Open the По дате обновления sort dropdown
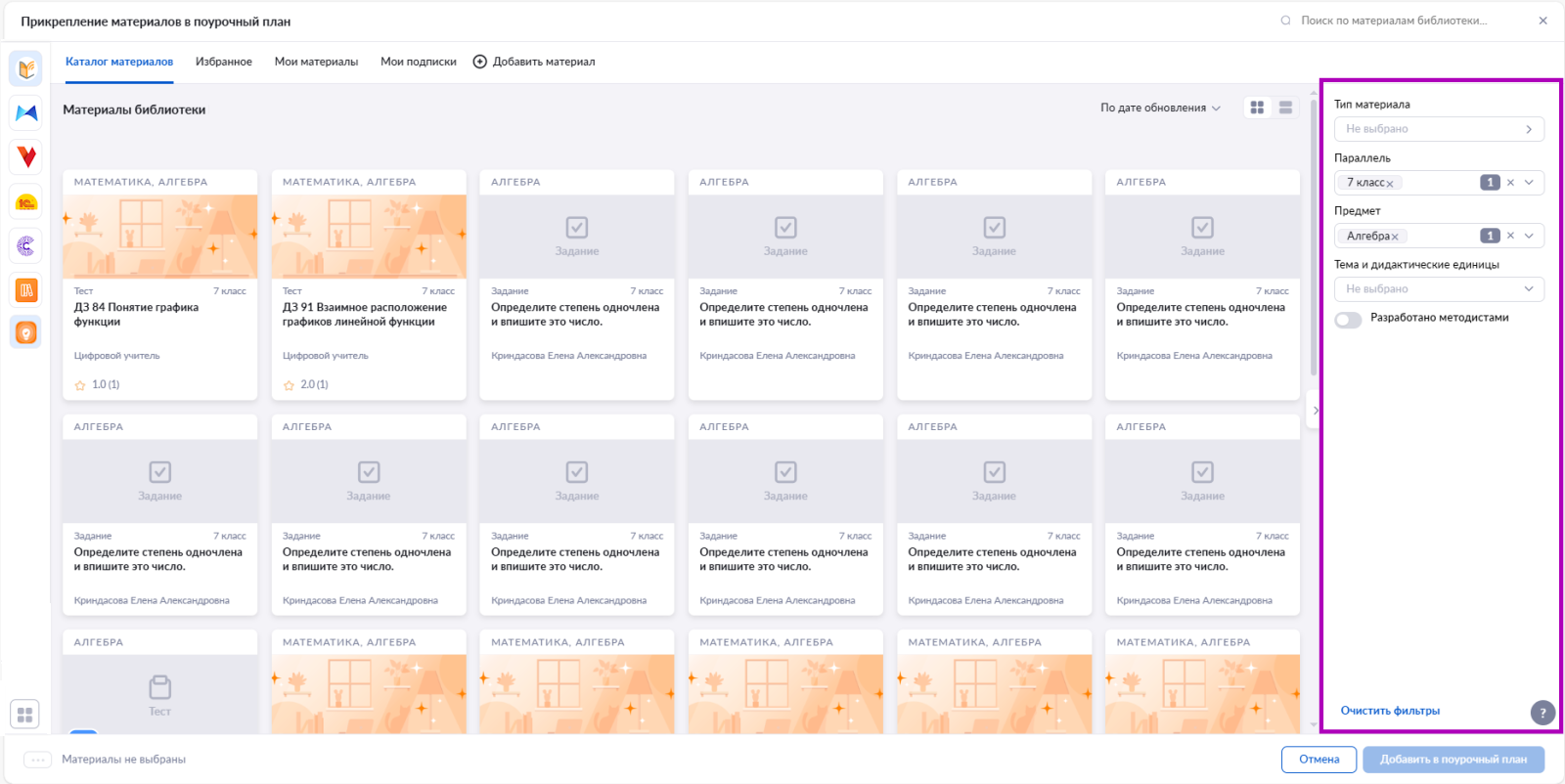 point(1160,108)
